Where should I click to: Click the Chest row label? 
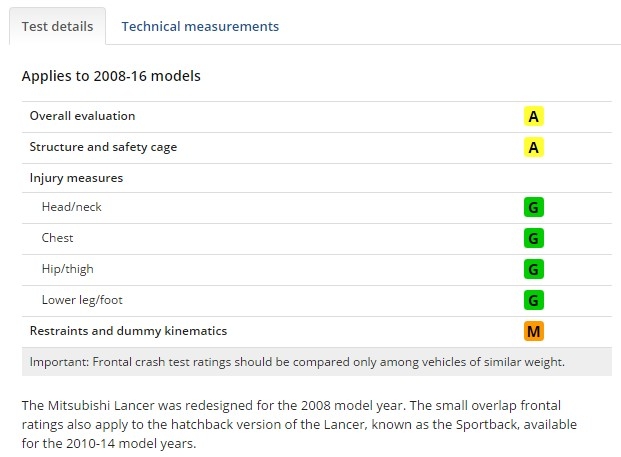click(57, 238)
